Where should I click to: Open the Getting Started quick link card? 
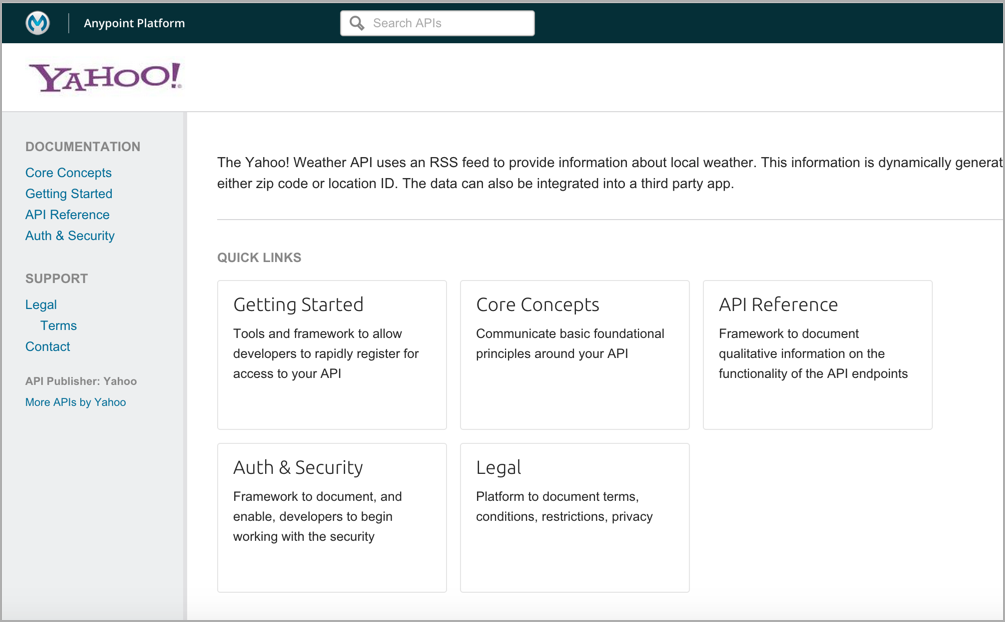331,354
